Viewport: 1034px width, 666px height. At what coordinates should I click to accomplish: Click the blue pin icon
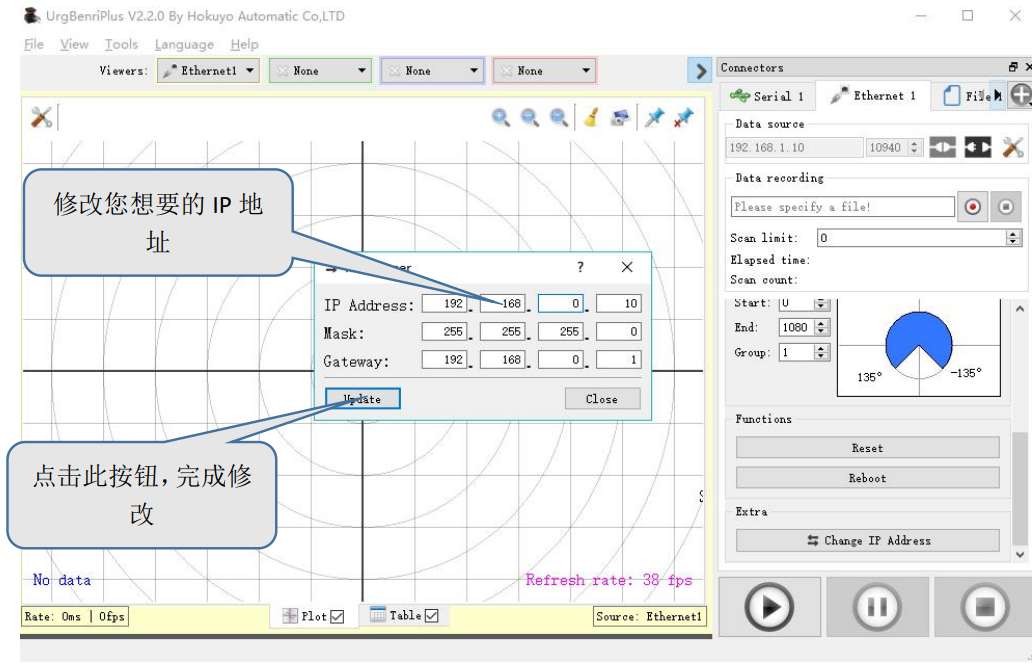654,118
